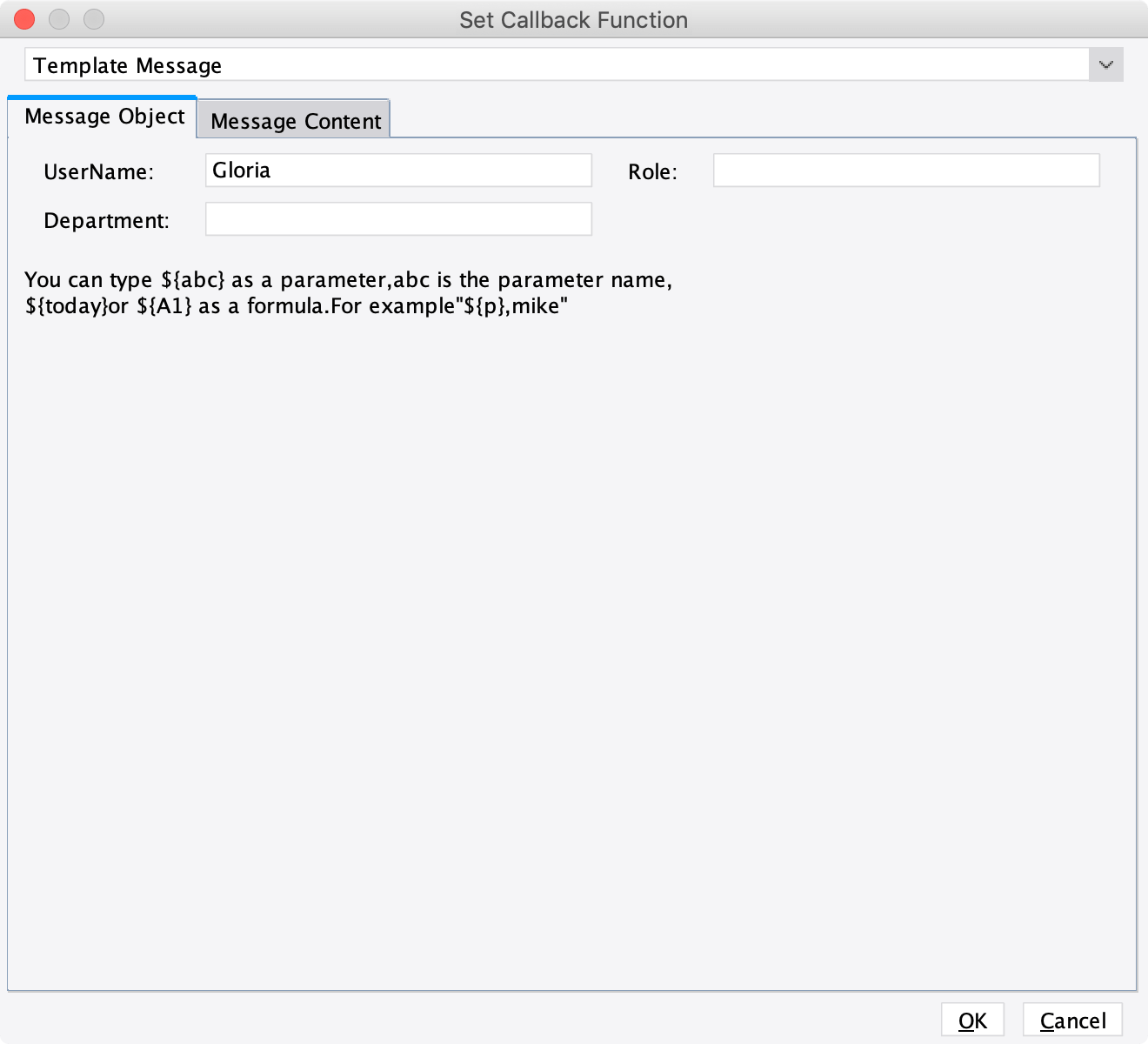
Task: Switch to the Message Content tab
Action: (x=295, y=120)
